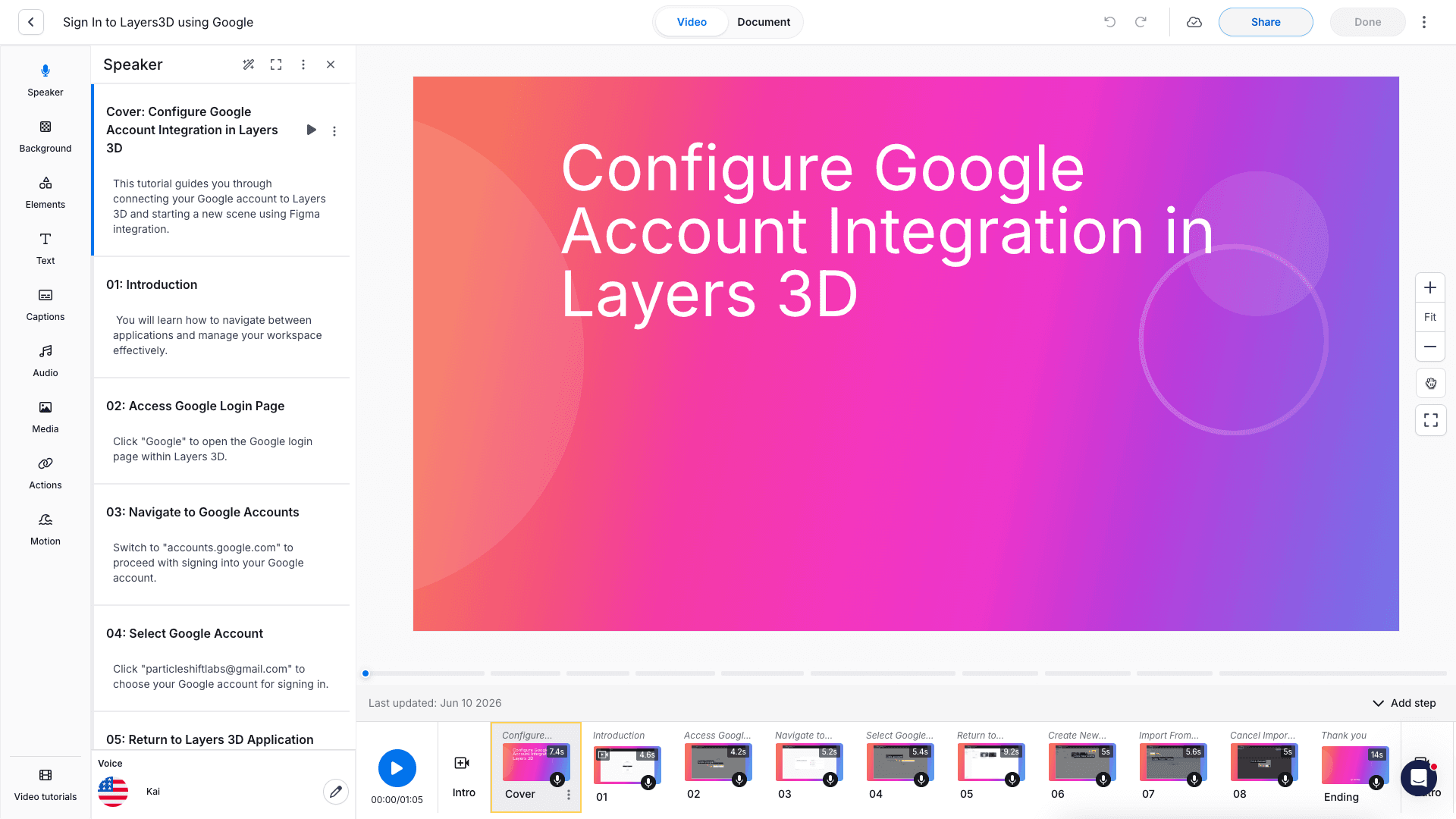Viewport: 1456px width, 819px height.
Task: Switch to the Document tab
Action: click(764, 22)
